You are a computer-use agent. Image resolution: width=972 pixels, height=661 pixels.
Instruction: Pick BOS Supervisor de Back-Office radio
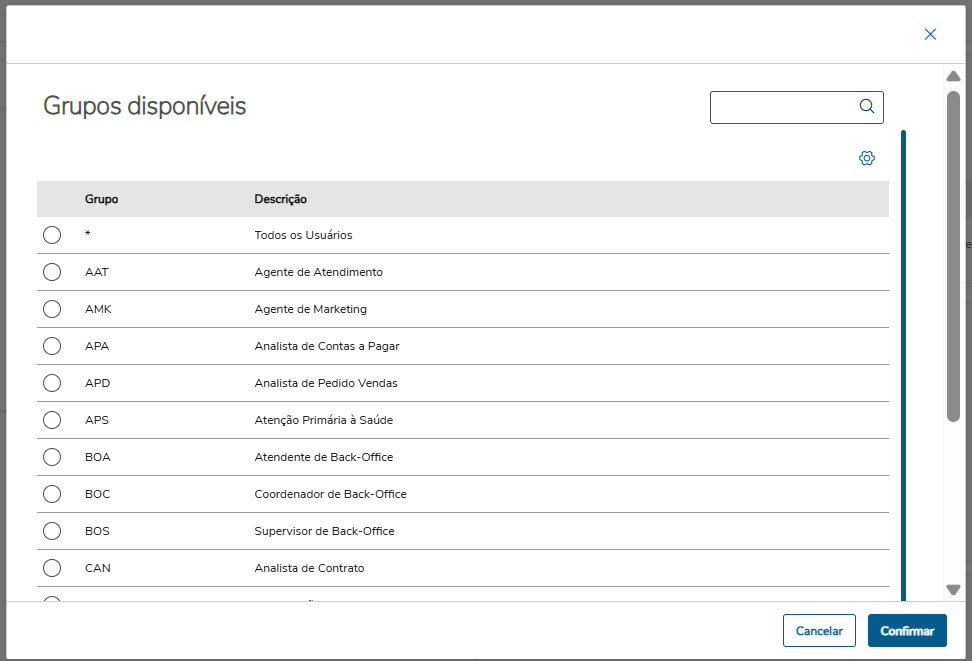(52, 531)
